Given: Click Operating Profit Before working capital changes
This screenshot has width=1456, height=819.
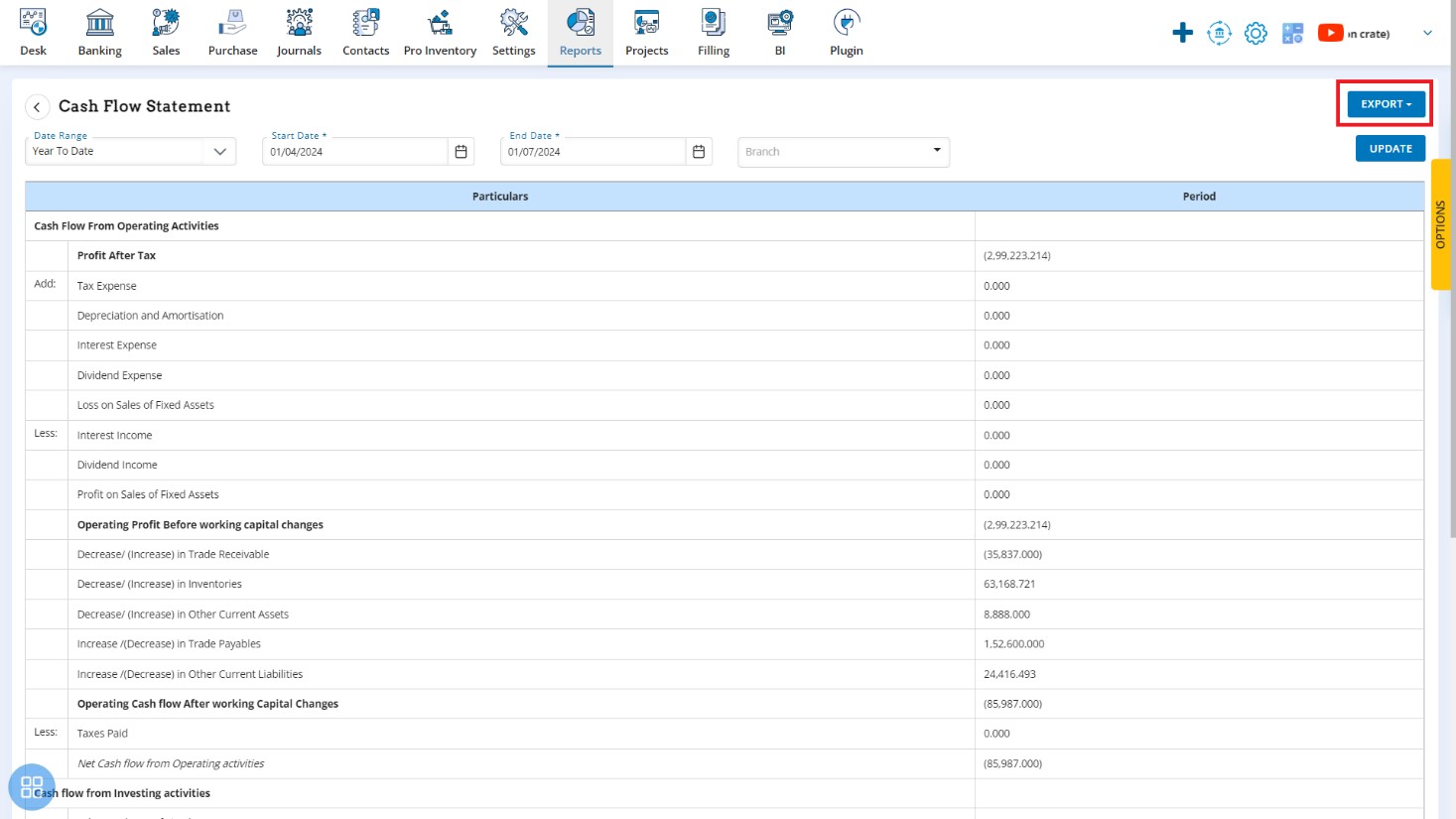Looking at the screenshot, I should [200, 525].
